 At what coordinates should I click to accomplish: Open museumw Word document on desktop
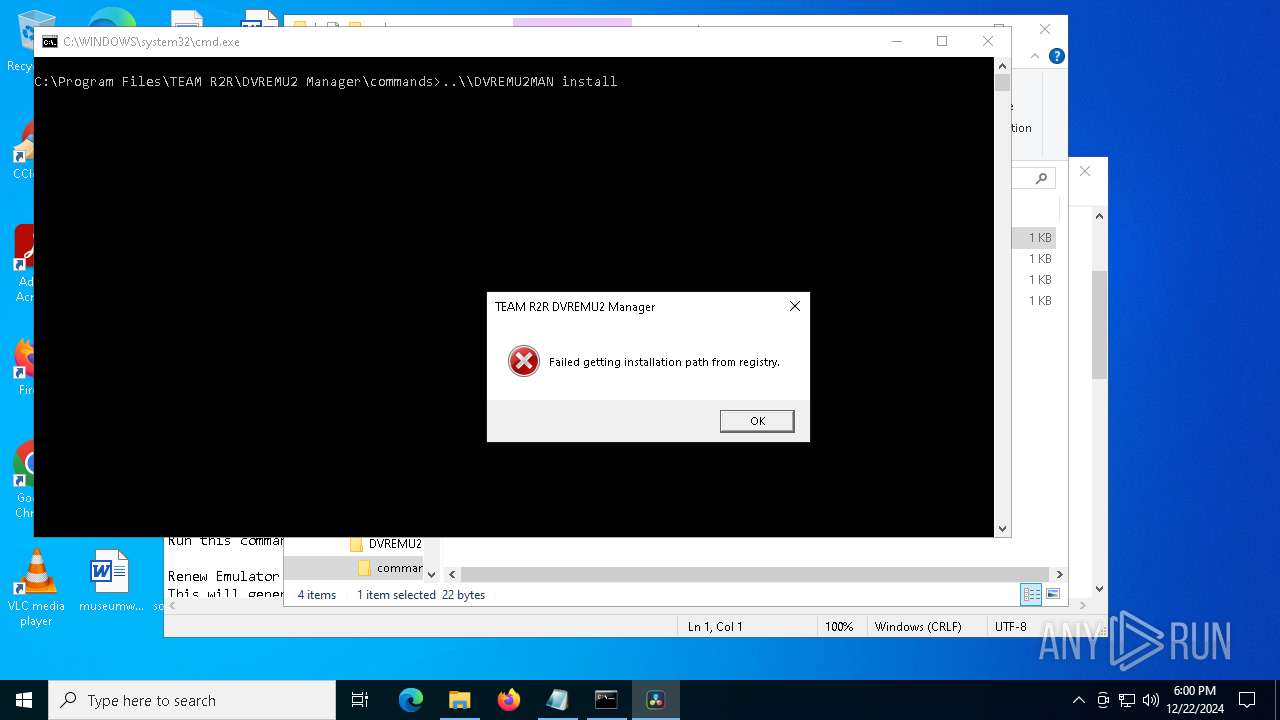pyautogui.click(x=111, y=581)
